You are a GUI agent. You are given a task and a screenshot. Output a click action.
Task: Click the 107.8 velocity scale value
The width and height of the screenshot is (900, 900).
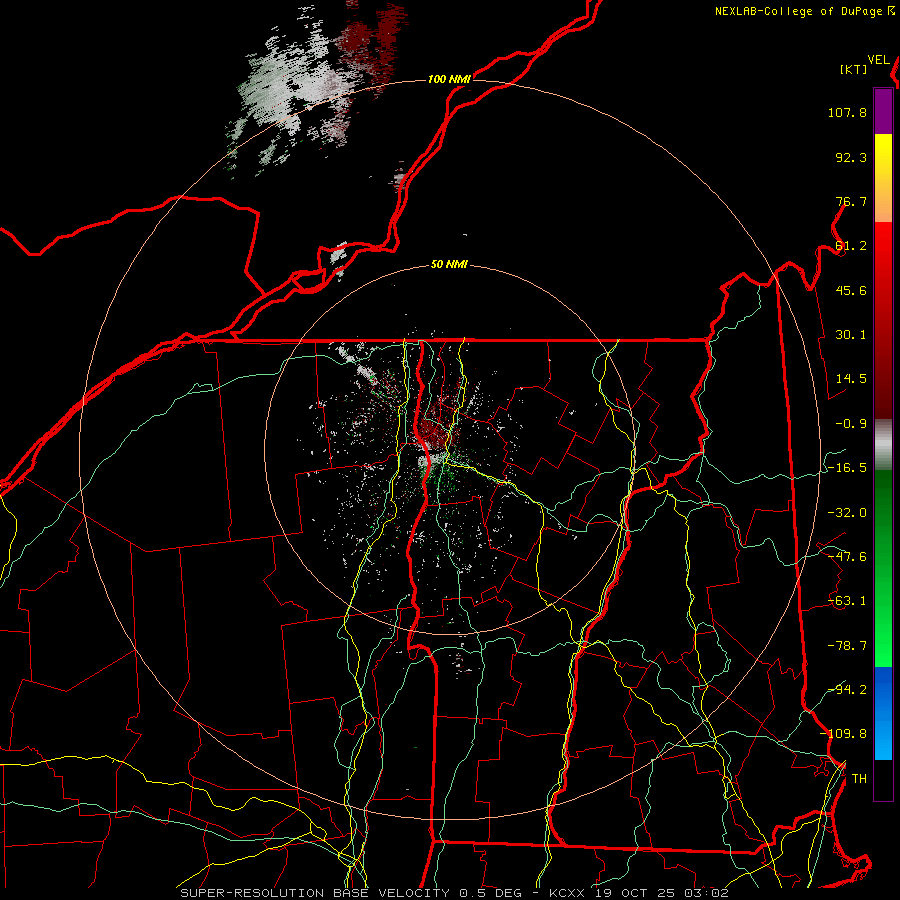(x=847, y=112)
